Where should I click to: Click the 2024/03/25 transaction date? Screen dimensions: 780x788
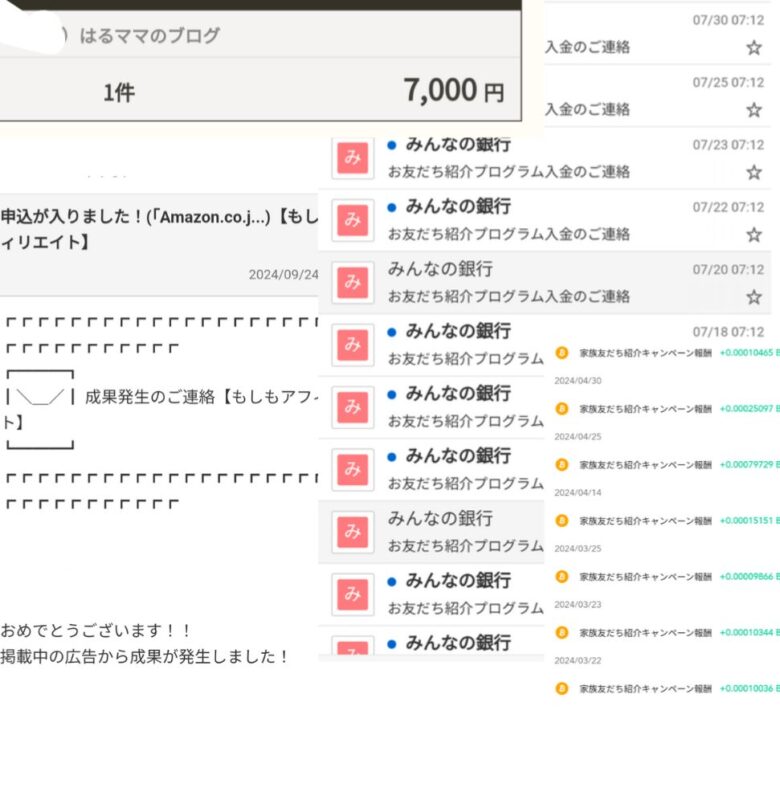(x=578, y=549)
